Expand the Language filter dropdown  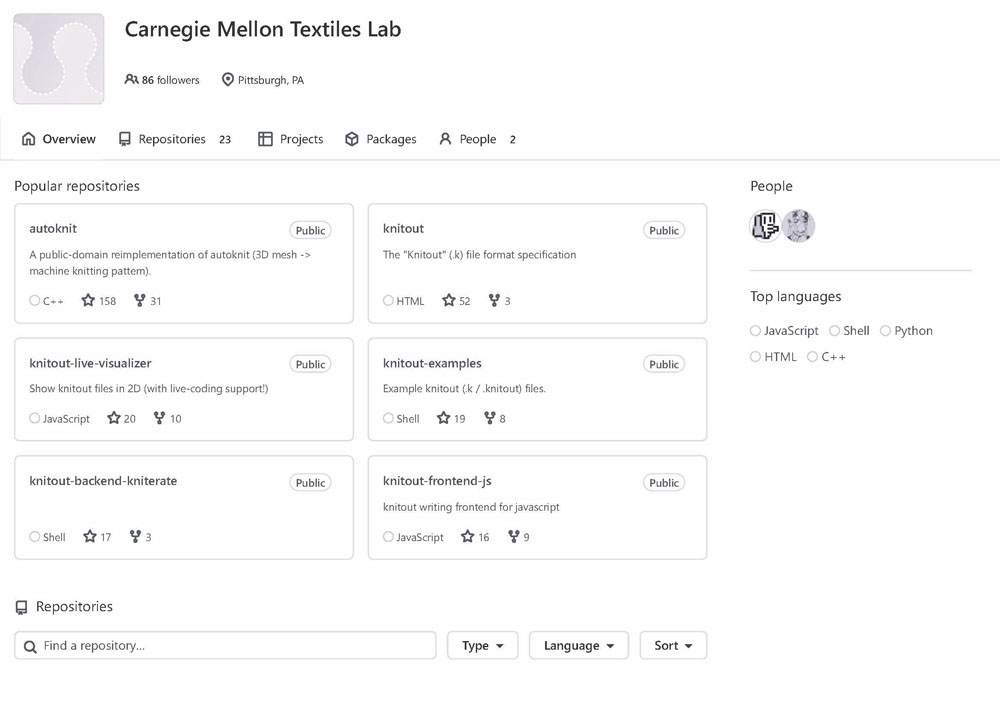pyautogui.click(x=579, y=645)
